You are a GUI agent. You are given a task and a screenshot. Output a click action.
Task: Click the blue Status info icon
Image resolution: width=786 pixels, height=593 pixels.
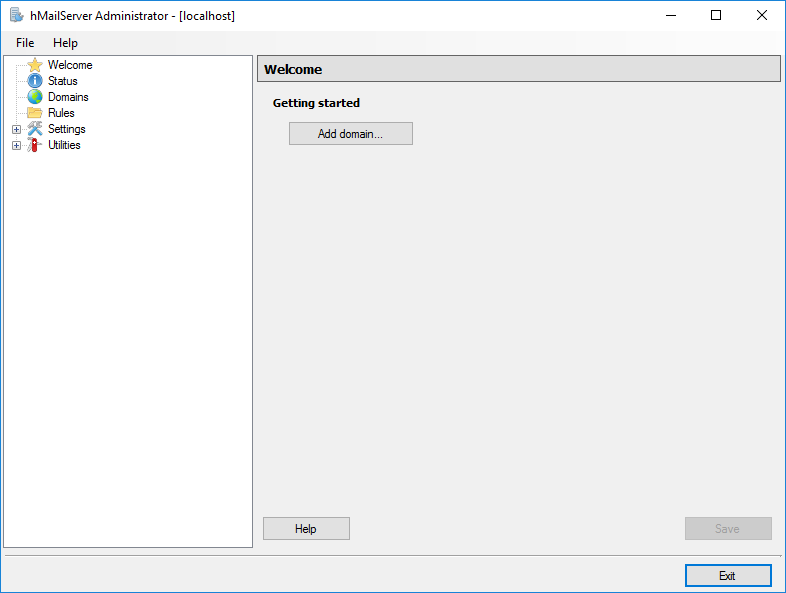click(35, 81)
